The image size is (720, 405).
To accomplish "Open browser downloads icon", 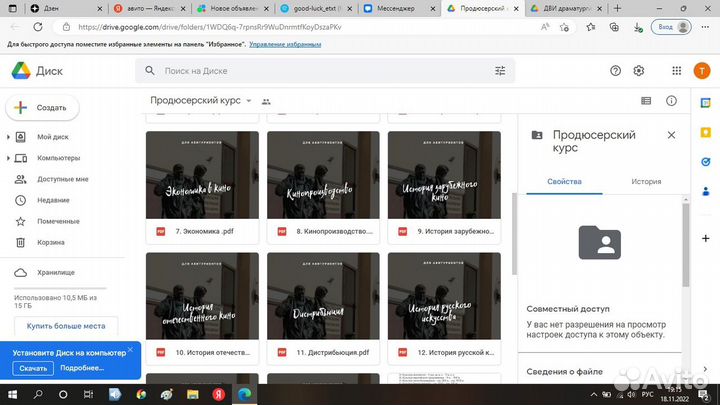I will tap(638, 28).
